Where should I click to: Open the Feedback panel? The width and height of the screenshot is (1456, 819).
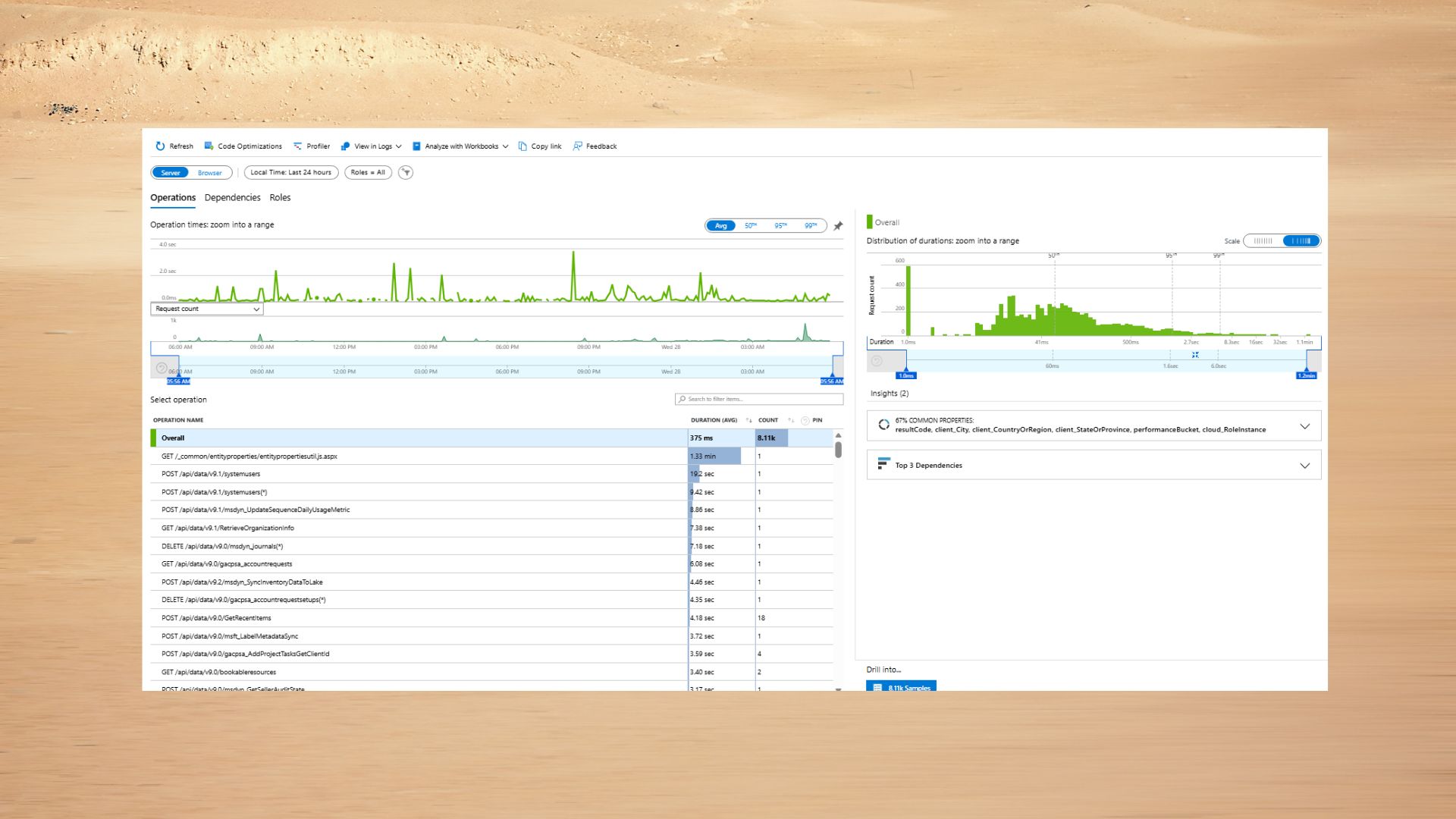(x=595, y=146)
